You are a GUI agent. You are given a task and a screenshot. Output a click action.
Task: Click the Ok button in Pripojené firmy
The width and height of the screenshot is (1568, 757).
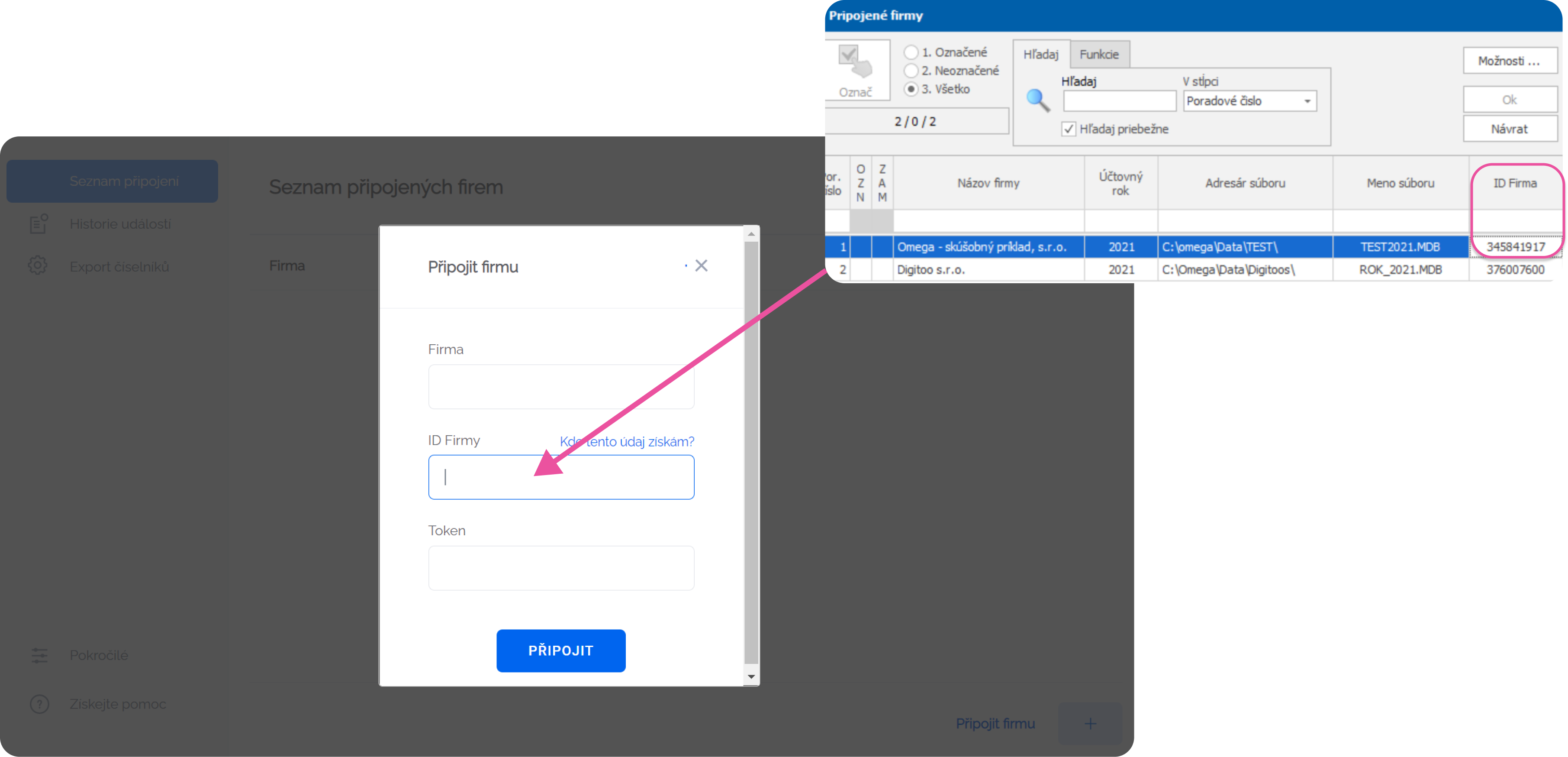click(x=1510, y=99)
